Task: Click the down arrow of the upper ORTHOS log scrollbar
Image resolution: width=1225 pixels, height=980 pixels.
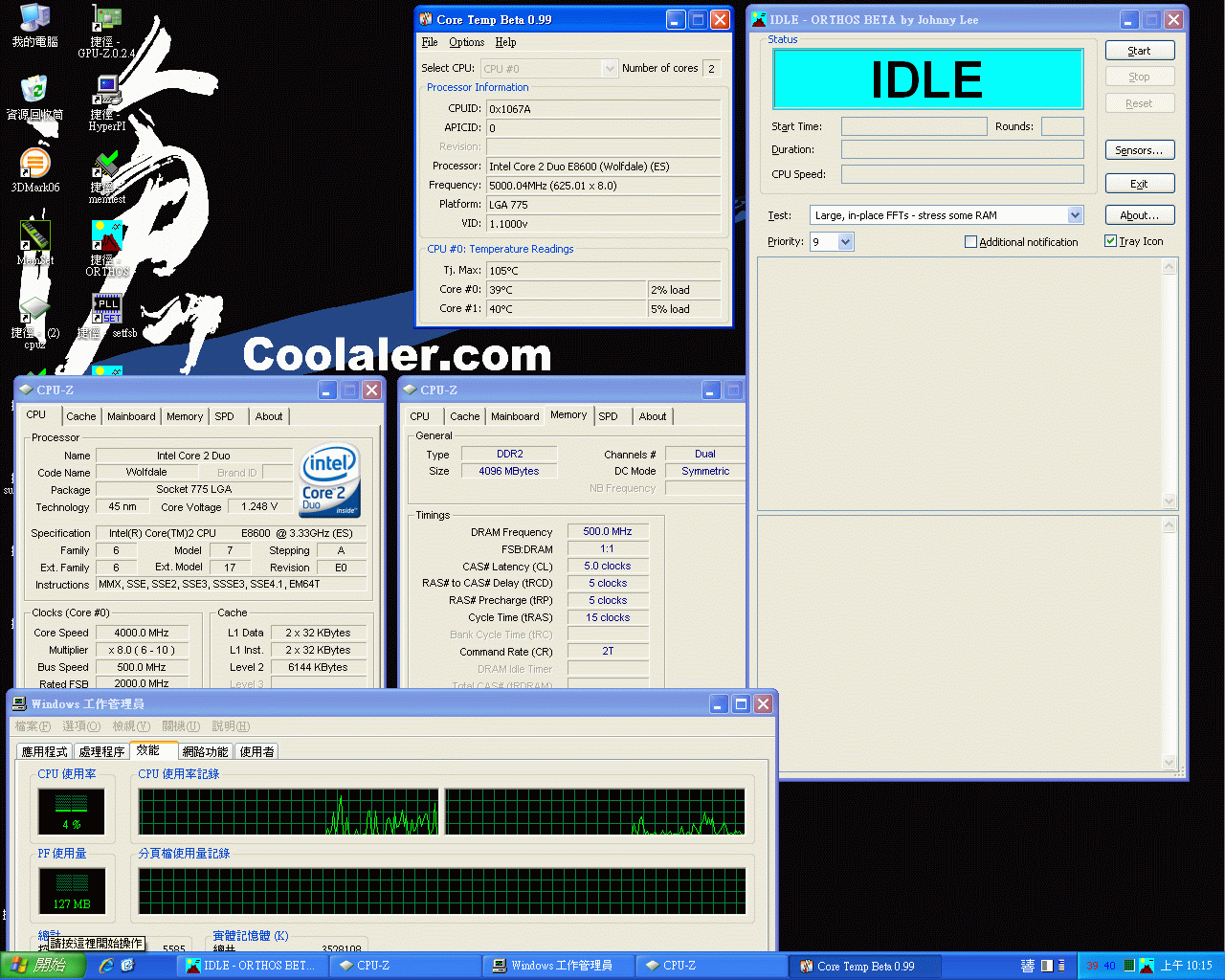Action: [1169, 501]
